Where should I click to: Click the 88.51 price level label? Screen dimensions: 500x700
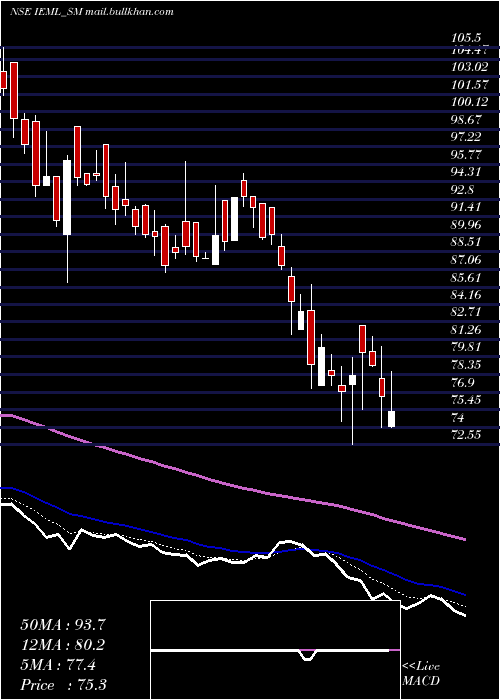click(466, 242)
